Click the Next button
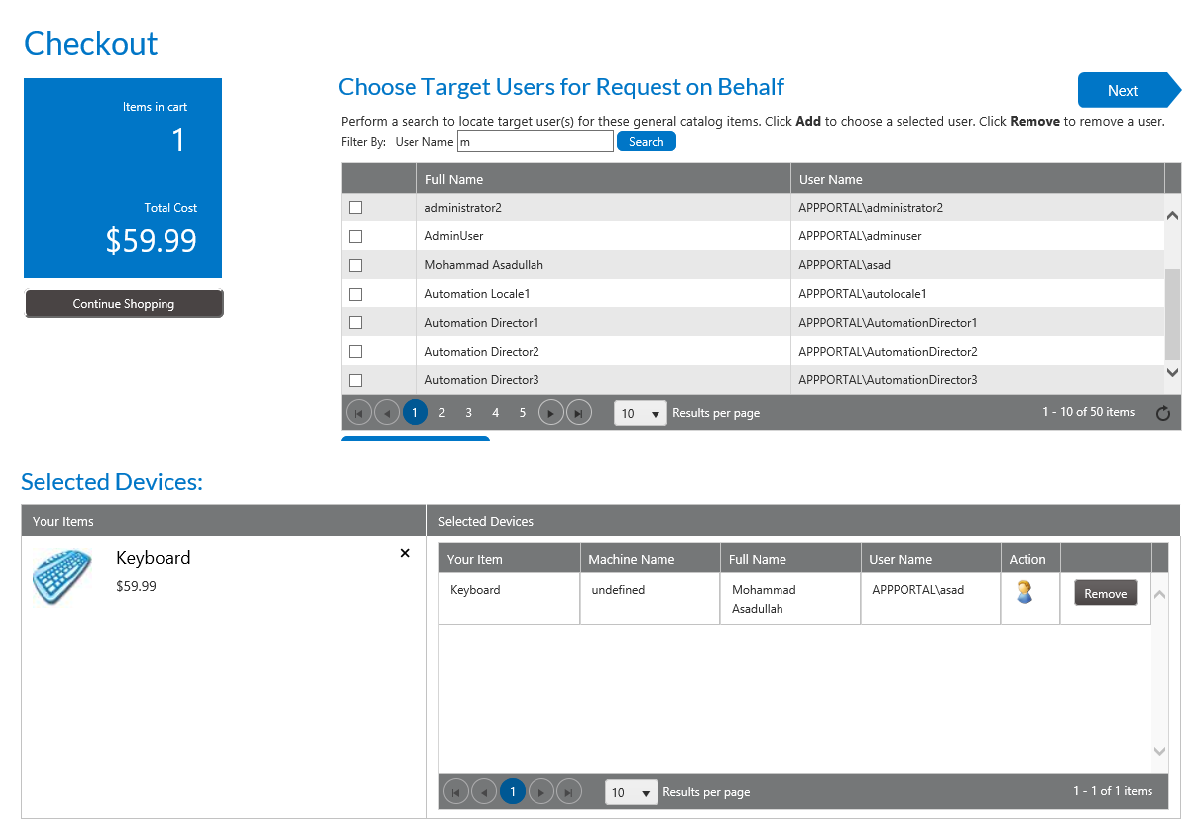Viewport: 1203px width, 829px height. [x=1123, y=90]
